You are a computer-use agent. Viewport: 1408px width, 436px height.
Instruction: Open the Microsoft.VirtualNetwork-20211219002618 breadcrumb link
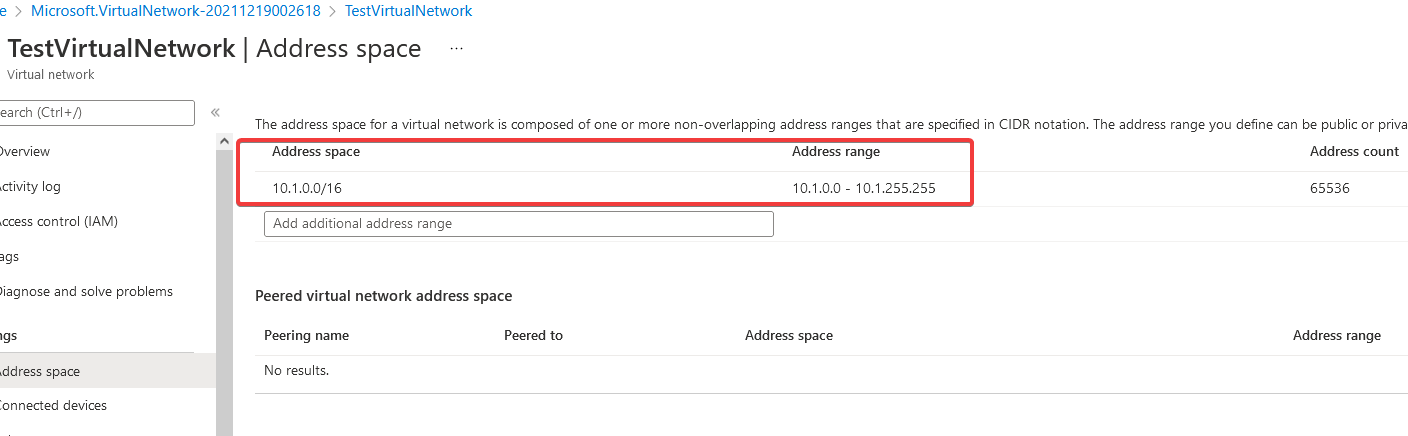click(x=178, y=11)
